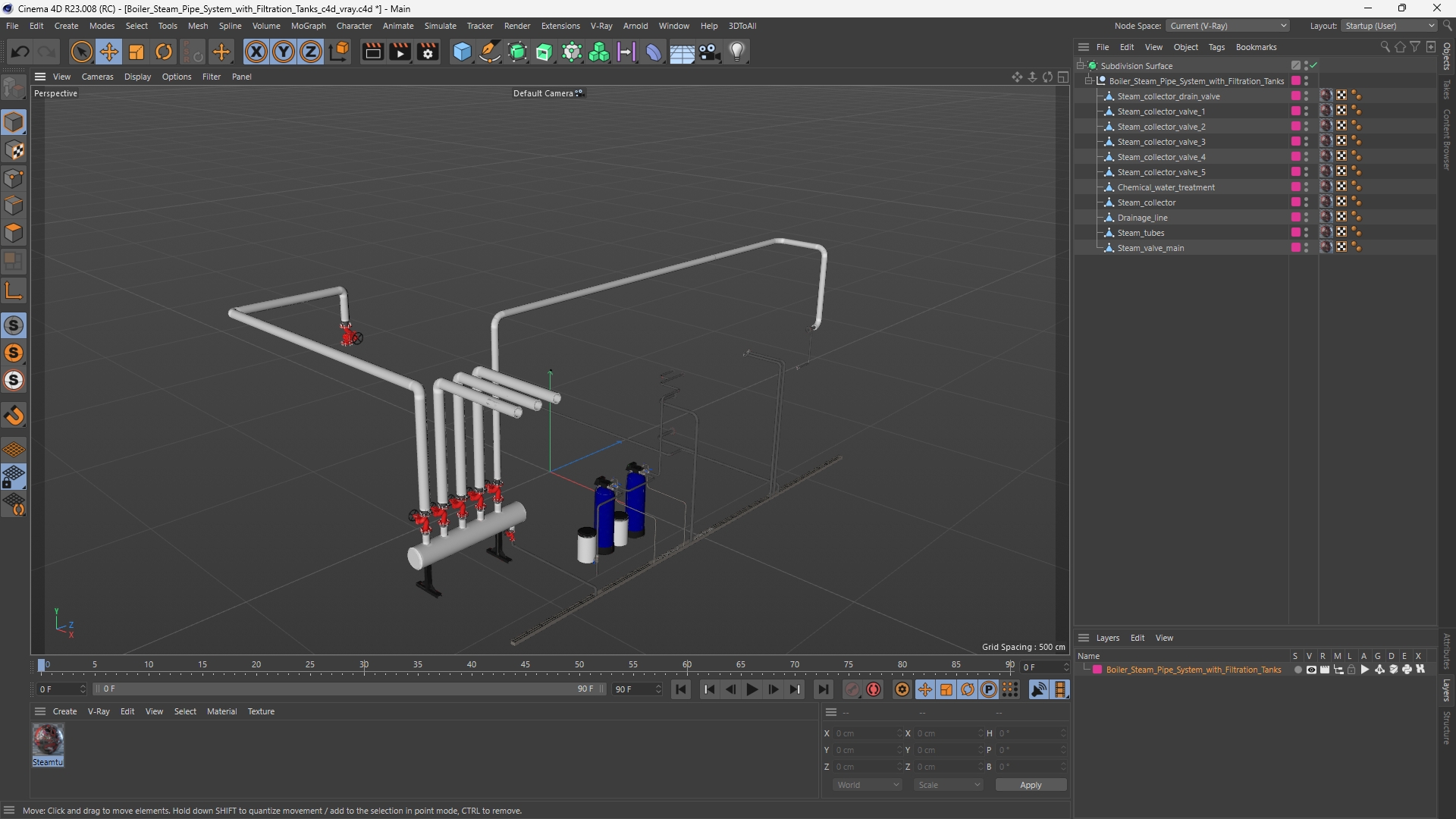Click the Record Active Objects button
The image size is (1456, 819).
click(x=852, y=689)
